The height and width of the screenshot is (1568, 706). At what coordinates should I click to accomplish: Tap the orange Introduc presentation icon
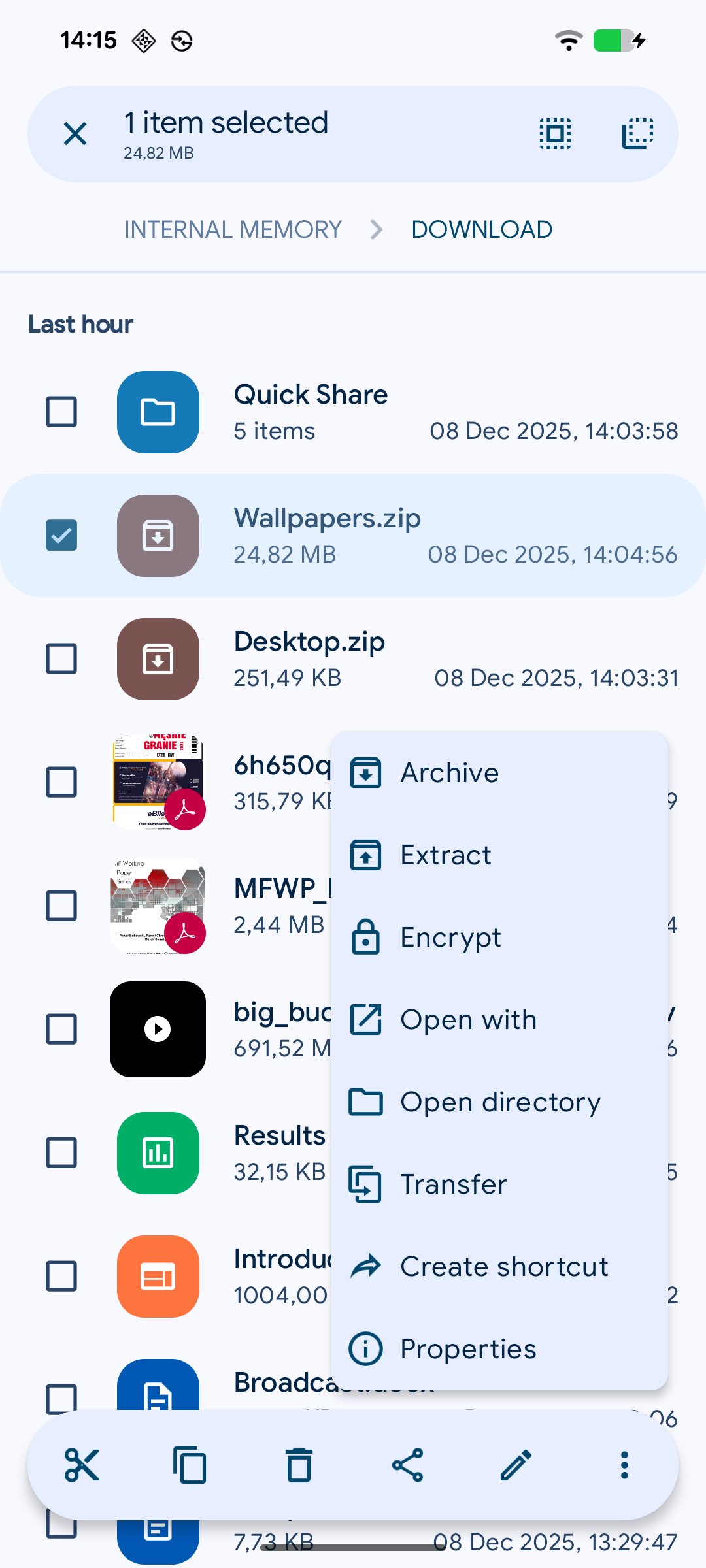coord(158,1276)
